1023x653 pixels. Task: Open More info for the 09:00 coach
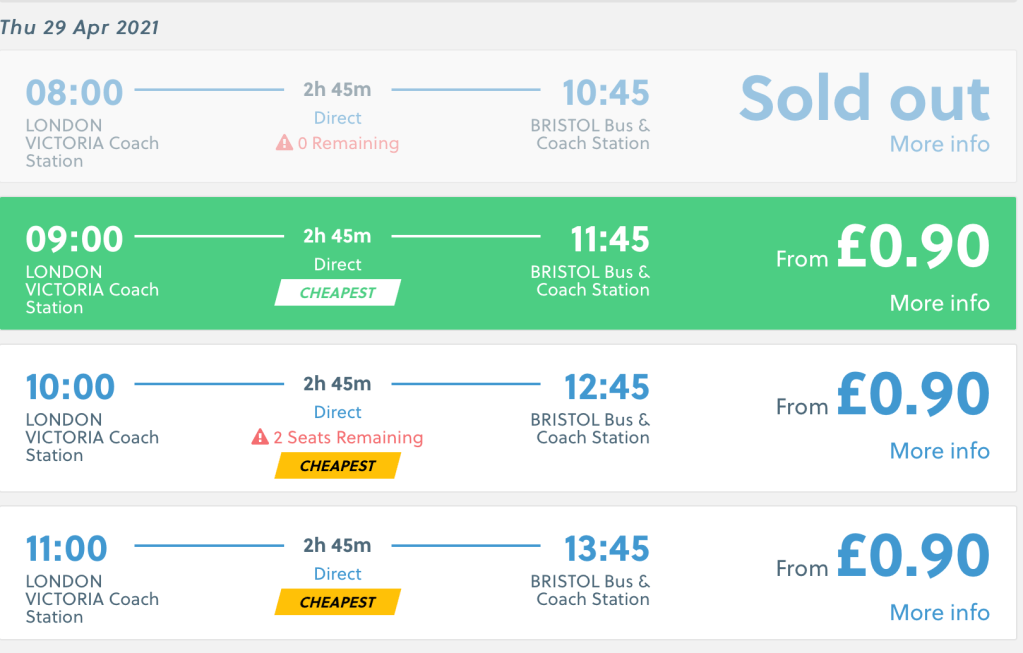tap(939, 303)
